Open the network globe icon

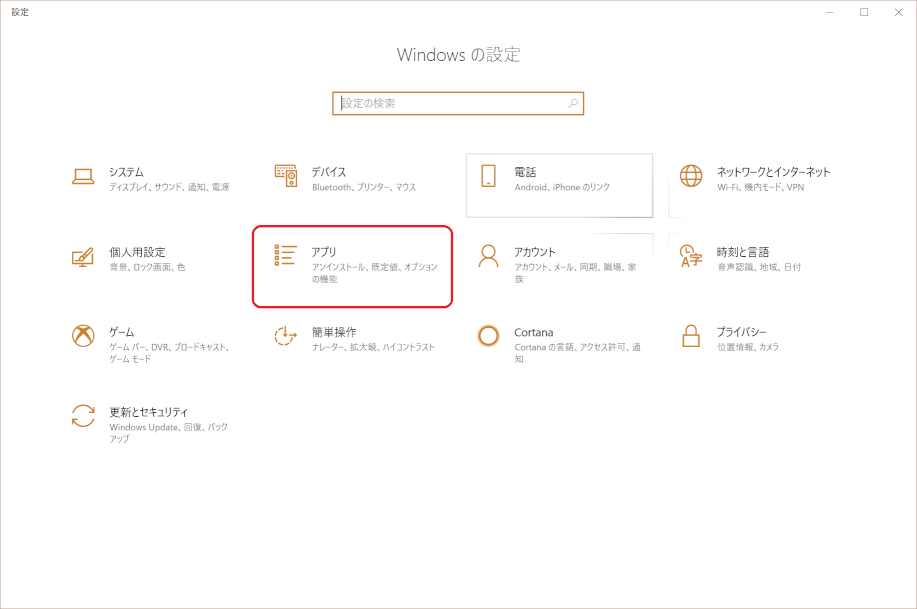click(x=691, y=176)
